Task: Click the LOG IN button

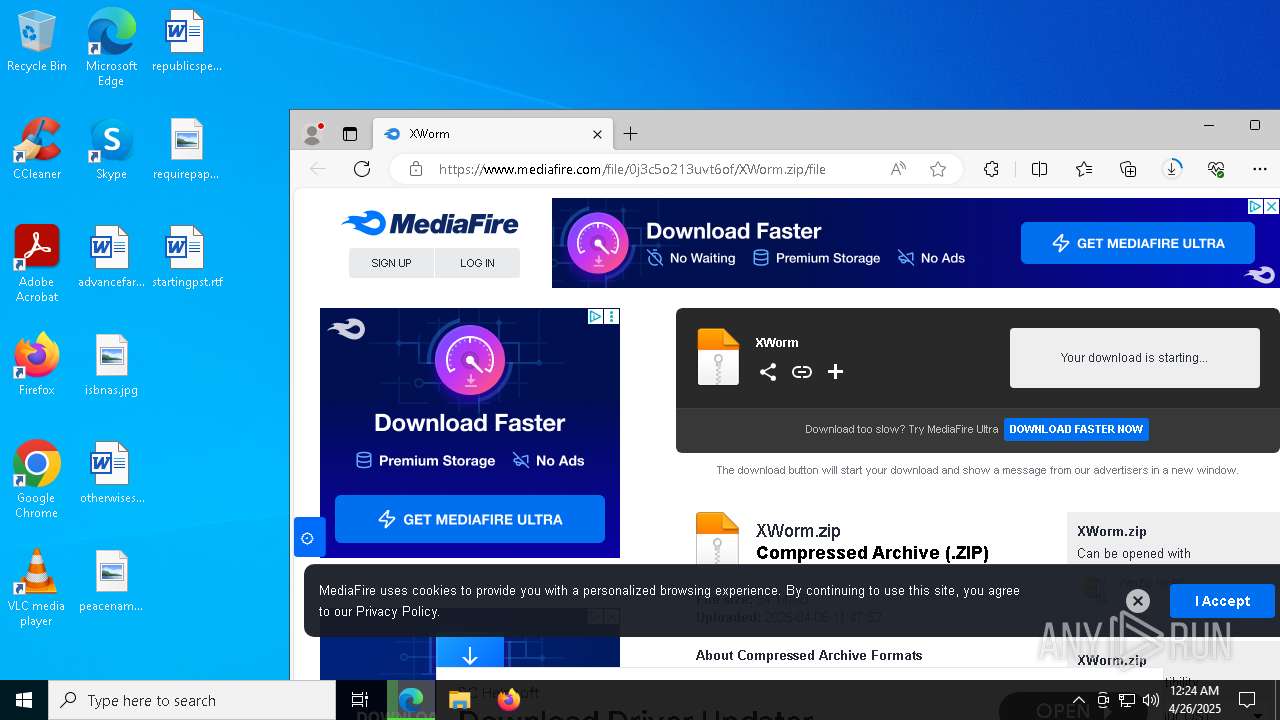Action: (x=477, y=263)
